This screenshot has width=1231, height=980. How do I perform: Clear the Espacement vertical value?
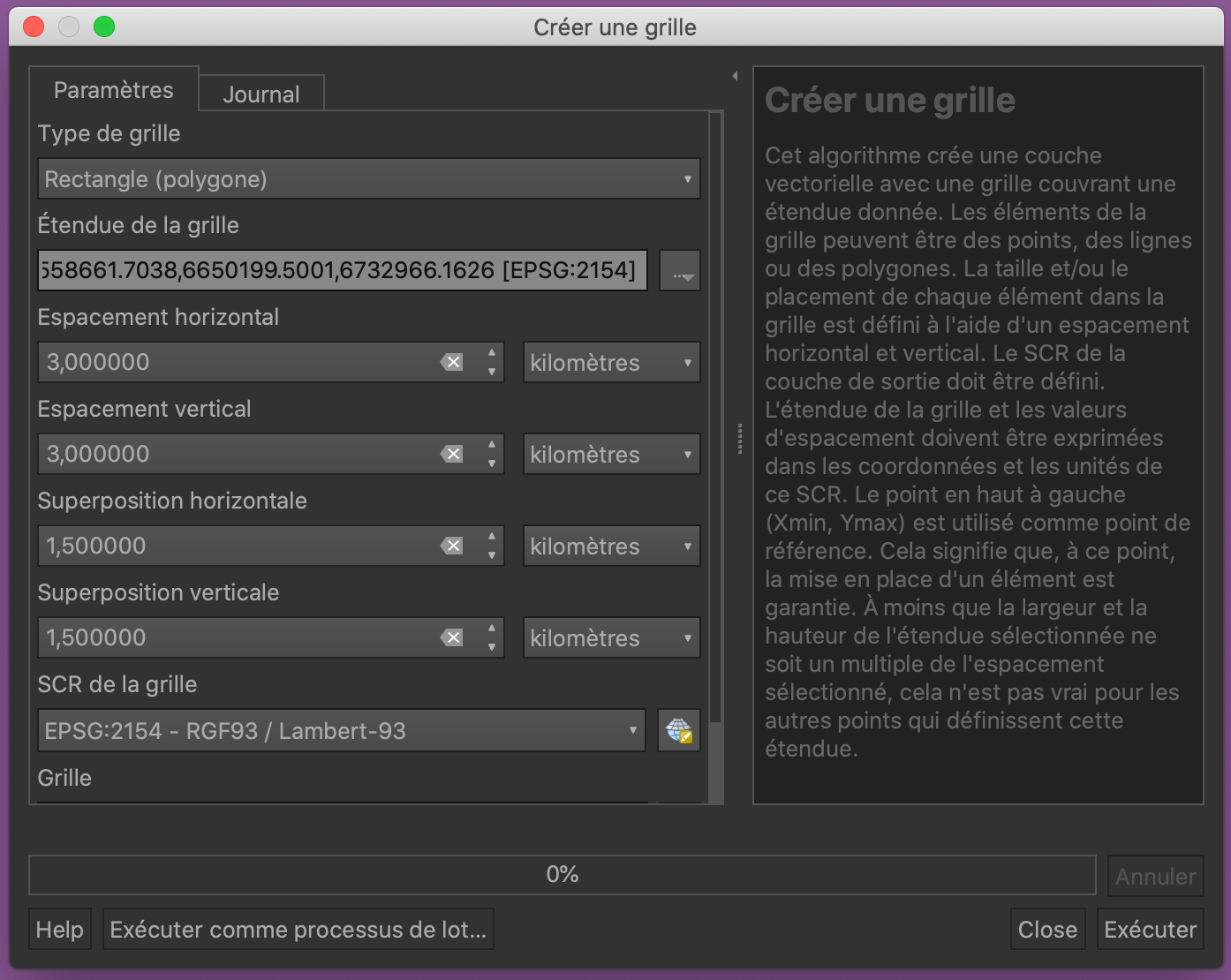point(452,455)
